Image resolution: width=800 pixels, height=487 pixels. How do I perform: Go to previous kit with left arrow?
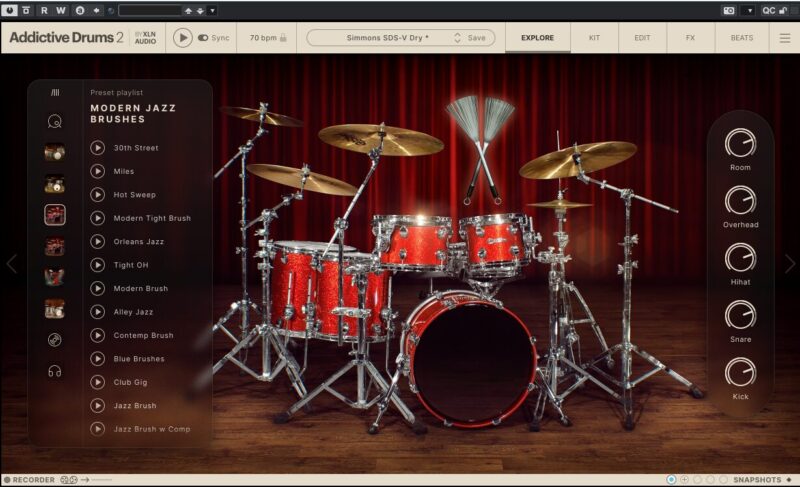click(x=12, y=264)
